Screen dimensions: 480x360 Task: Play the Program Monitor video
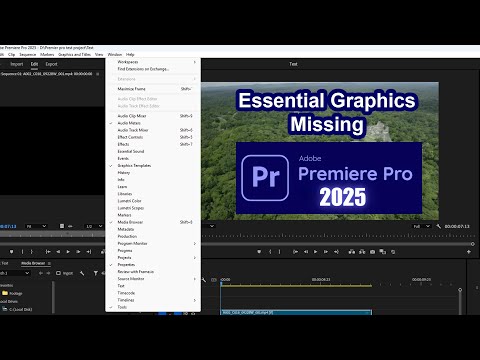[x=315, y=252]
